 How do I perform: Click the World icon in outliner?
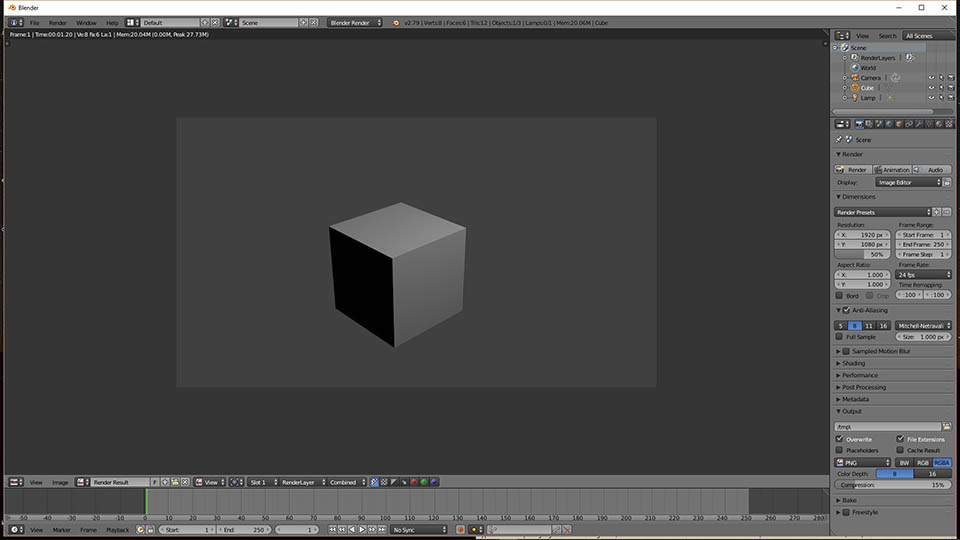pos(855,67)
